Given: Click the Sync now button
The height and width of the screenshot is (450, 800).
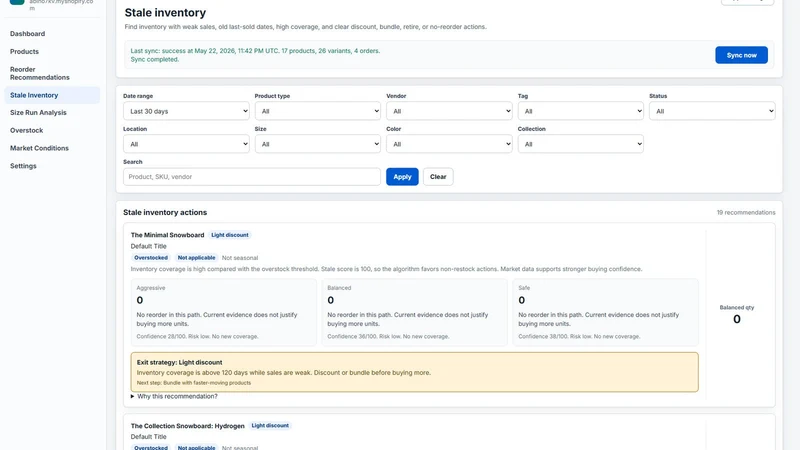Looking at the screenshot, I should click(x=741, y=55).
